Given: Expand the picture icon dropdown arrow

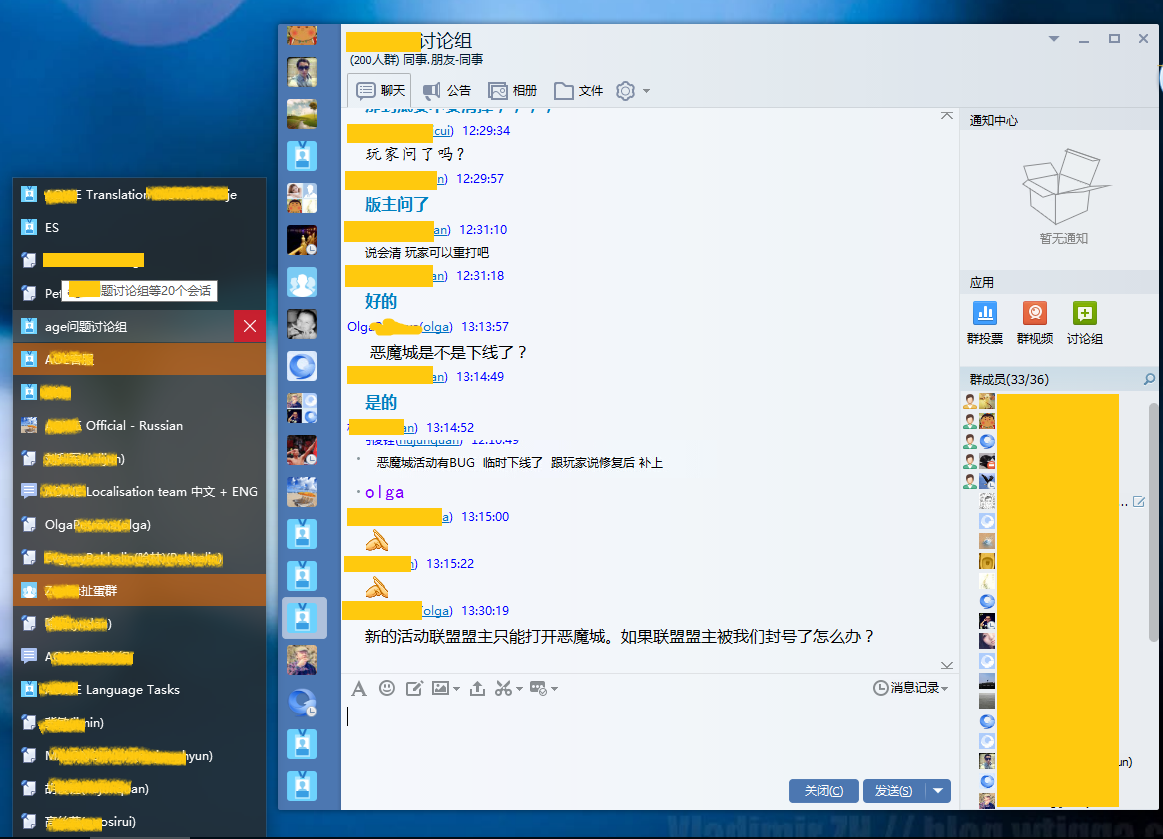Looking at the screenshot, I should click(x=455, y=689).
